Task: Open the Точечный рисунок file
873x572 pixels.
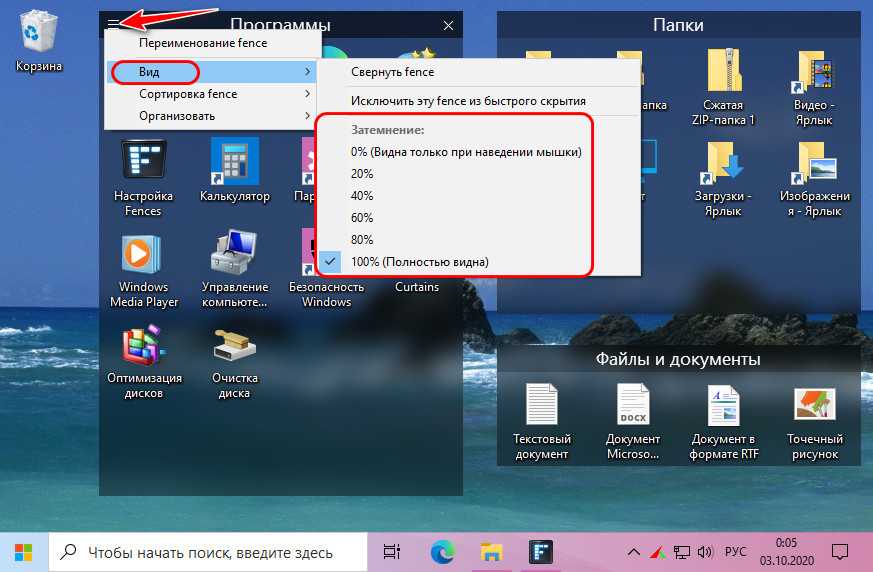Action: (x=814, y=422)
